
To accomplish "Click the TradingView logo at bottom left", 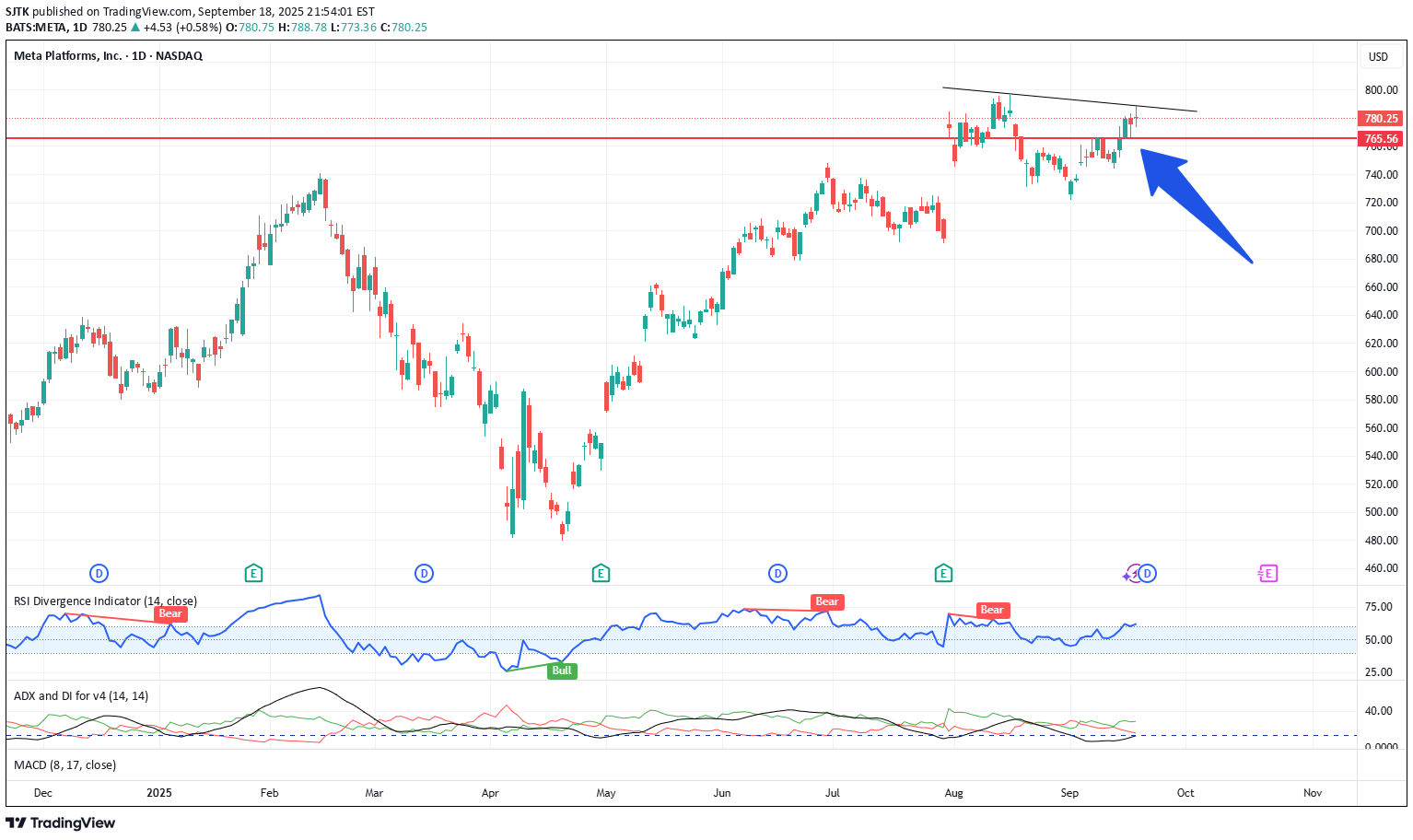I will pyautogui.click(x=61, y=822).
